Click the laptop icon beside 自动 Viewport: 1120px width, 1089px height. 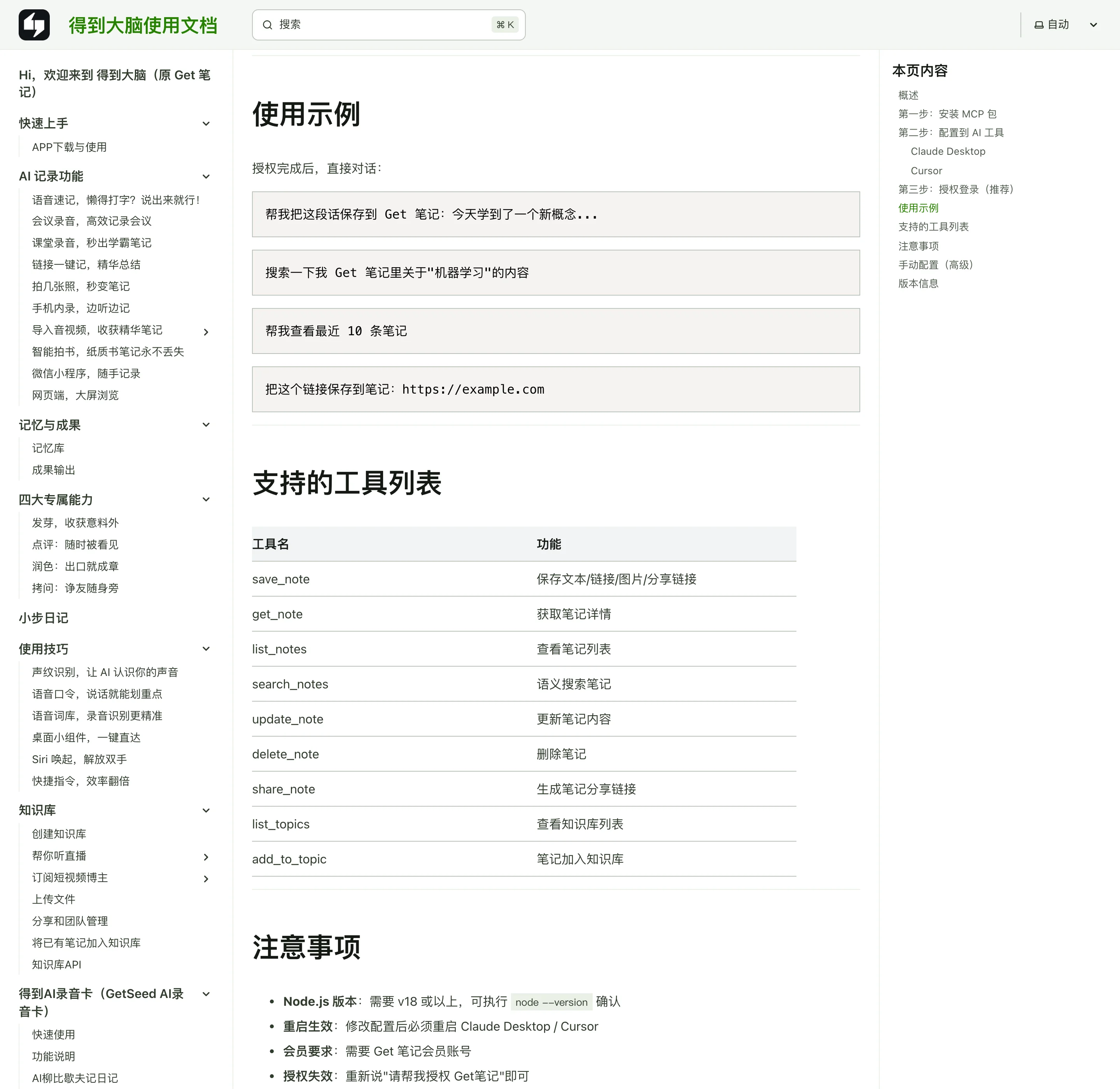click(1039, 25)
